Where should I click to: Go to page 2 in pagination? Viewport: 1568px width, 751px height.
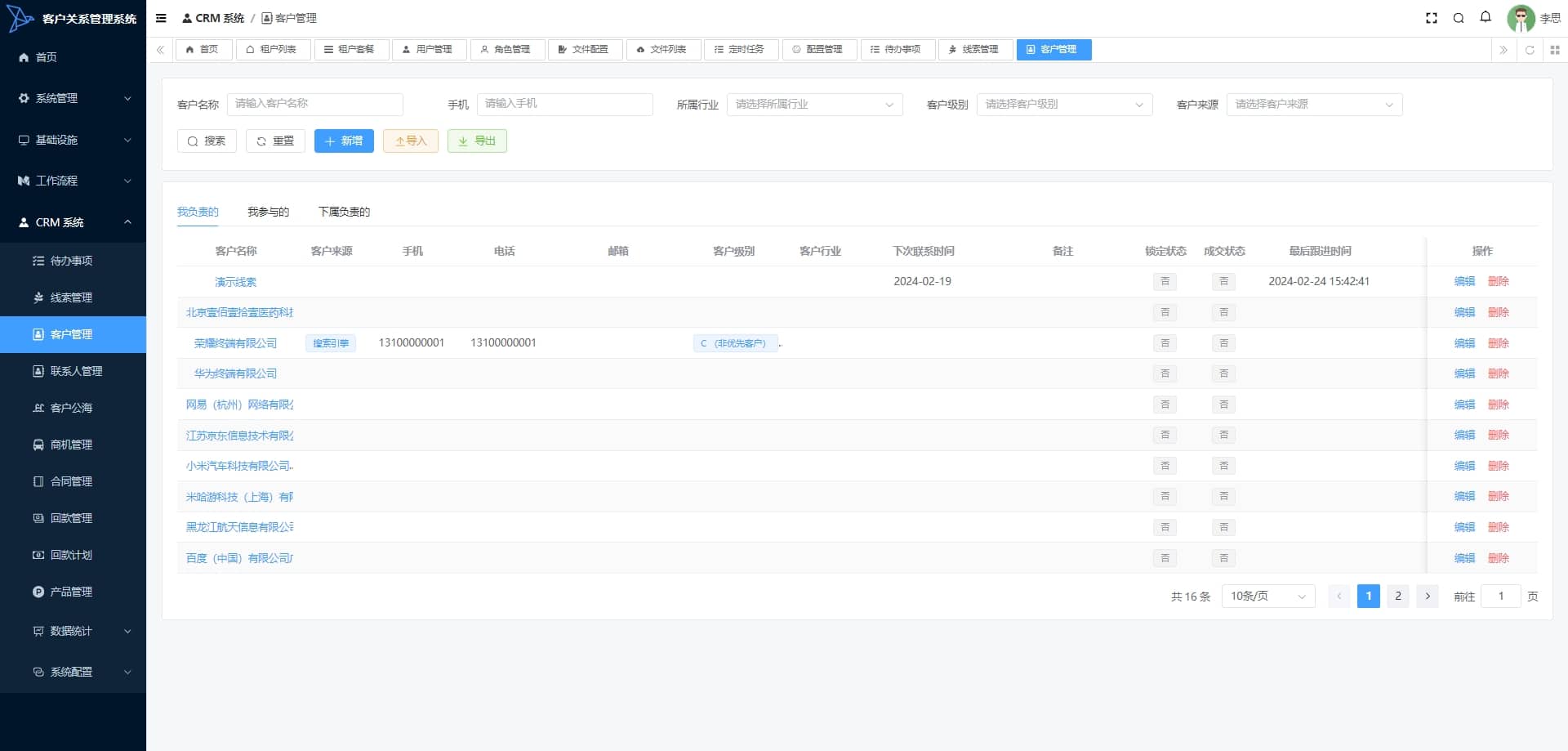[1398, 597]
